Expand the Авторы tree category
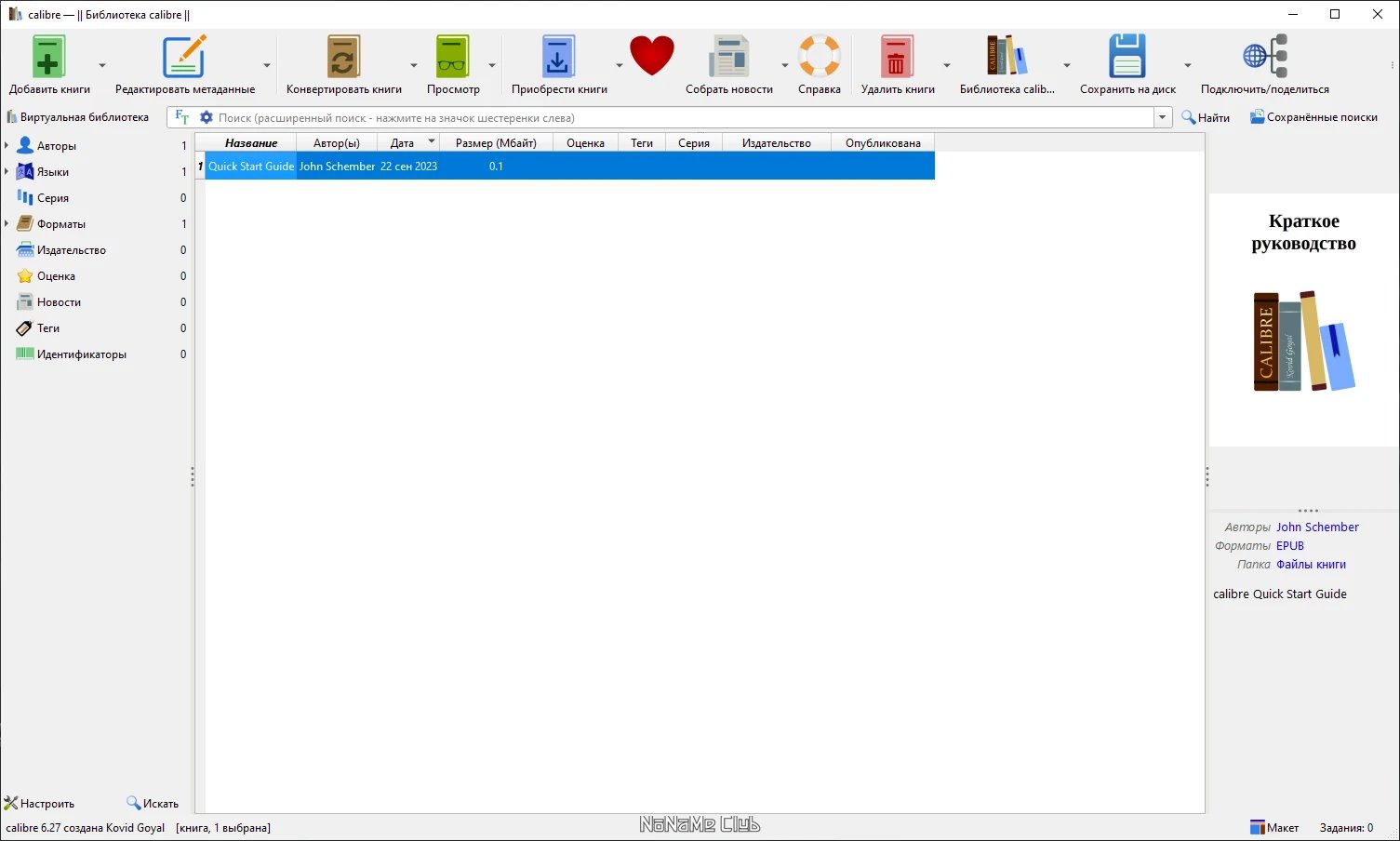 (7, 146)
